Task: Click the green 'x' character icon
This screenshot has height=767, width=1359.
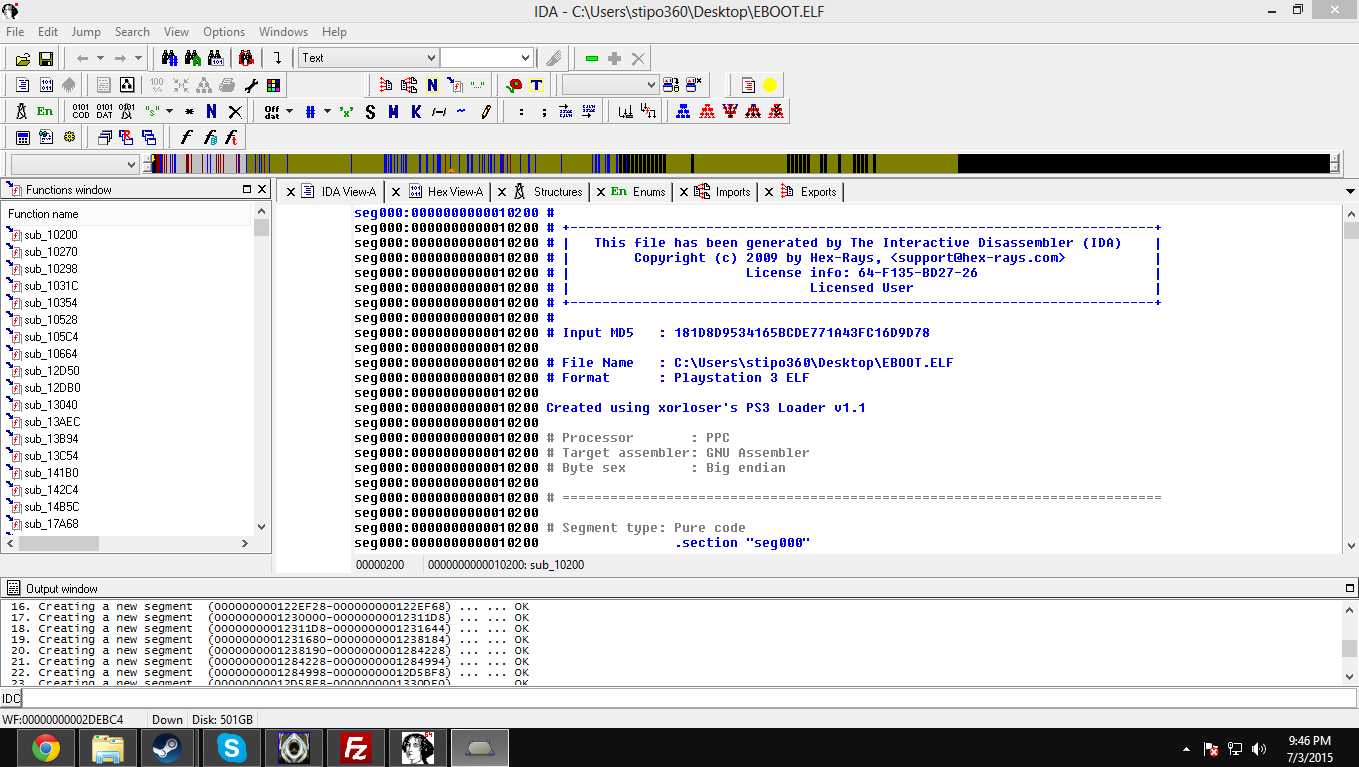Action: coord(347,111)
